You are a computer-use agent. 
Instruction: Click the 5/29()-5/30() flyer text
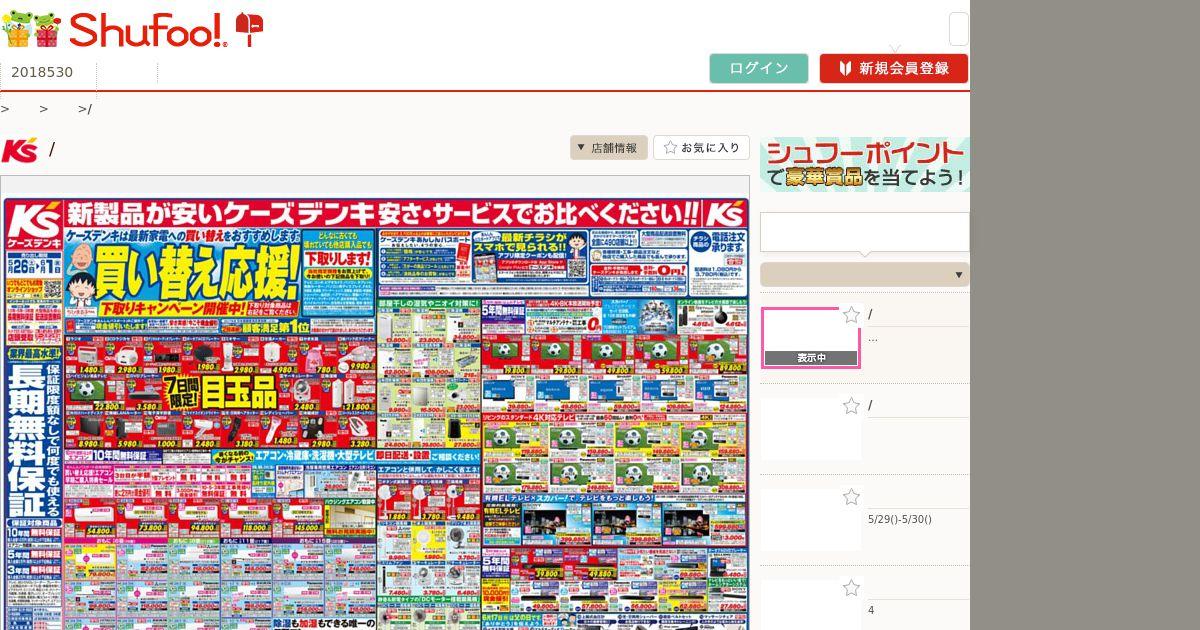(x=900, y=520)
